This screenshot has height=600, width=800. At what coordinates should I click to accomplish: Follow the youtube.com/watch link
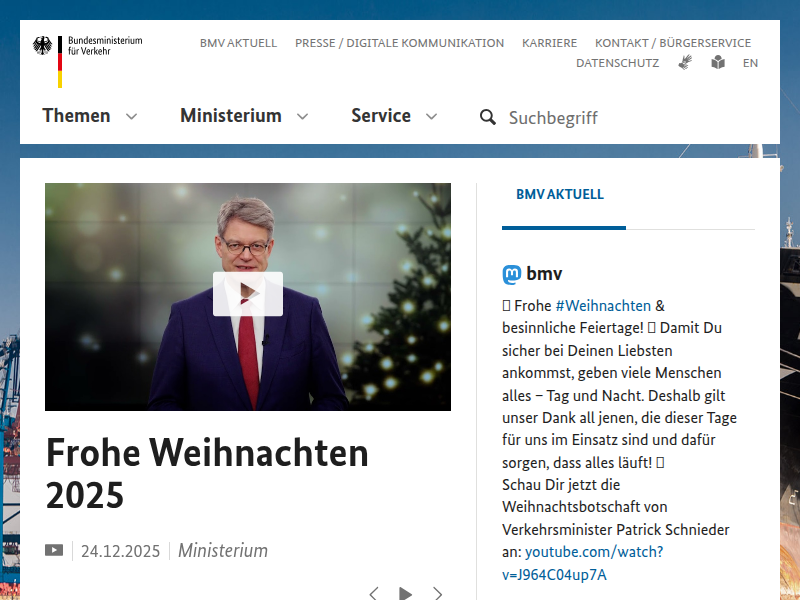583,563
